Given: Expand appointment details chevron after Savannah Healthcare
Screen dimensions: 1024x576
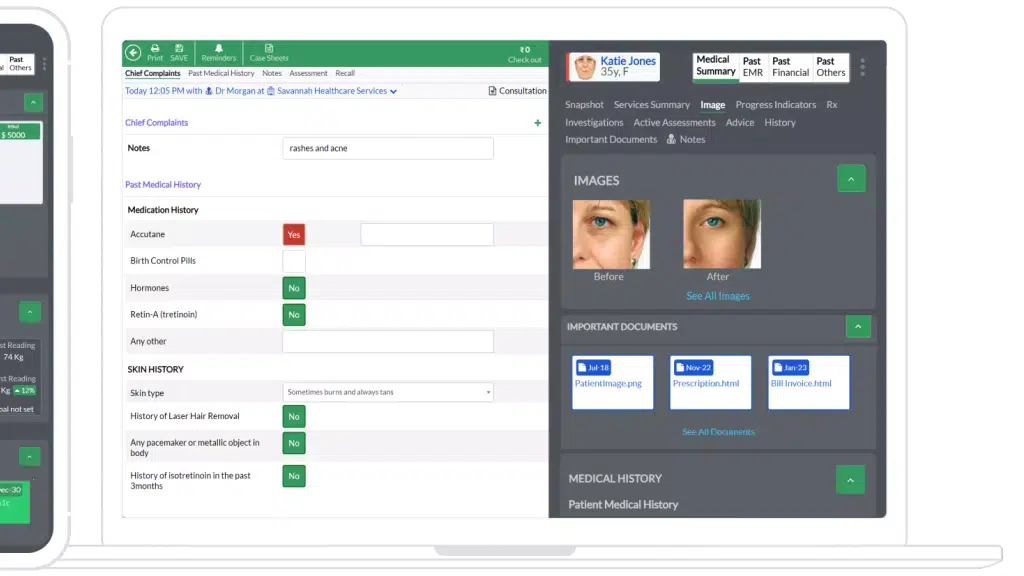Looking at the screenshot, I should pos(393,91).
